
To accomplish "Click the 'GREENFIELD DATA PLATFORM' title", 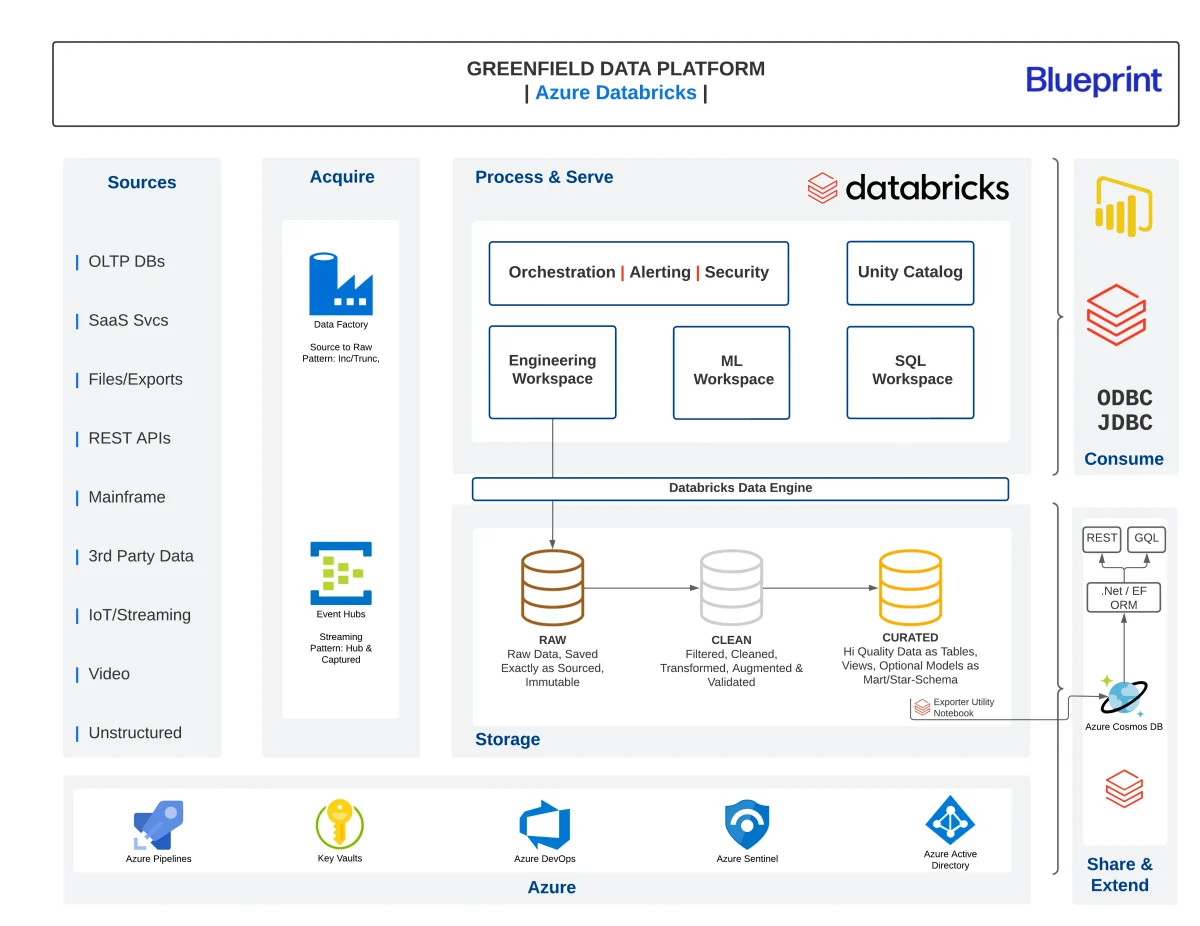I will (616, 69).
